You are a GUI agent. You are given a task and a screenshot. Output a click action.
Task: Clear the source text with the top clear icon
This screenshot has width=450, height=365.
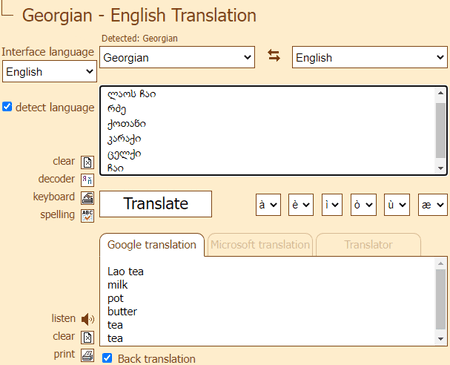pyautogui.click(x=87, y=162)
